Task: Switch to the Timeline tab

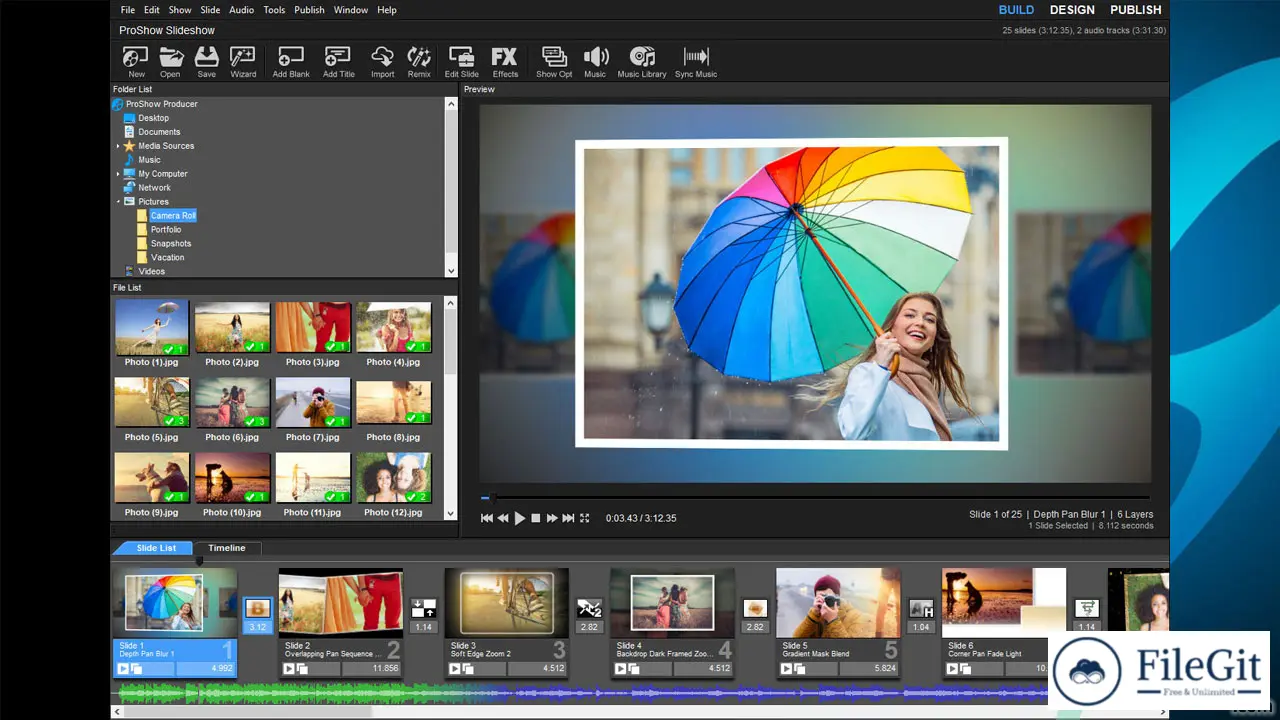Action: pos(227,548)
